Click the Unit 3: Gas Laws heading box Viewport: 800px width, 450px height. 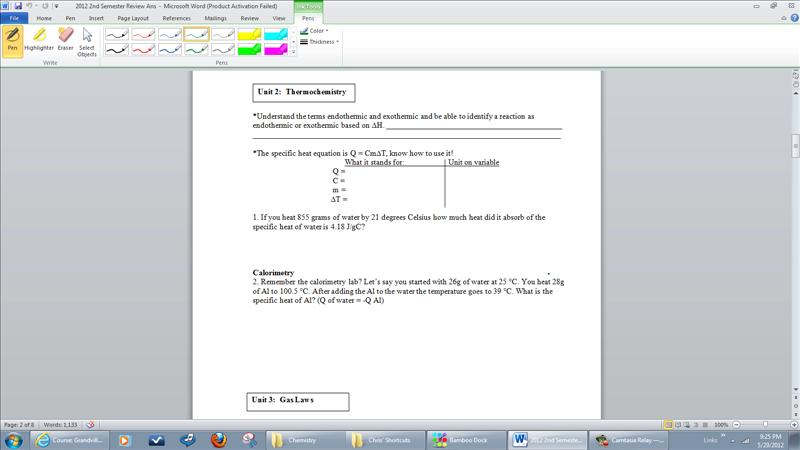(x=298, y=402)
